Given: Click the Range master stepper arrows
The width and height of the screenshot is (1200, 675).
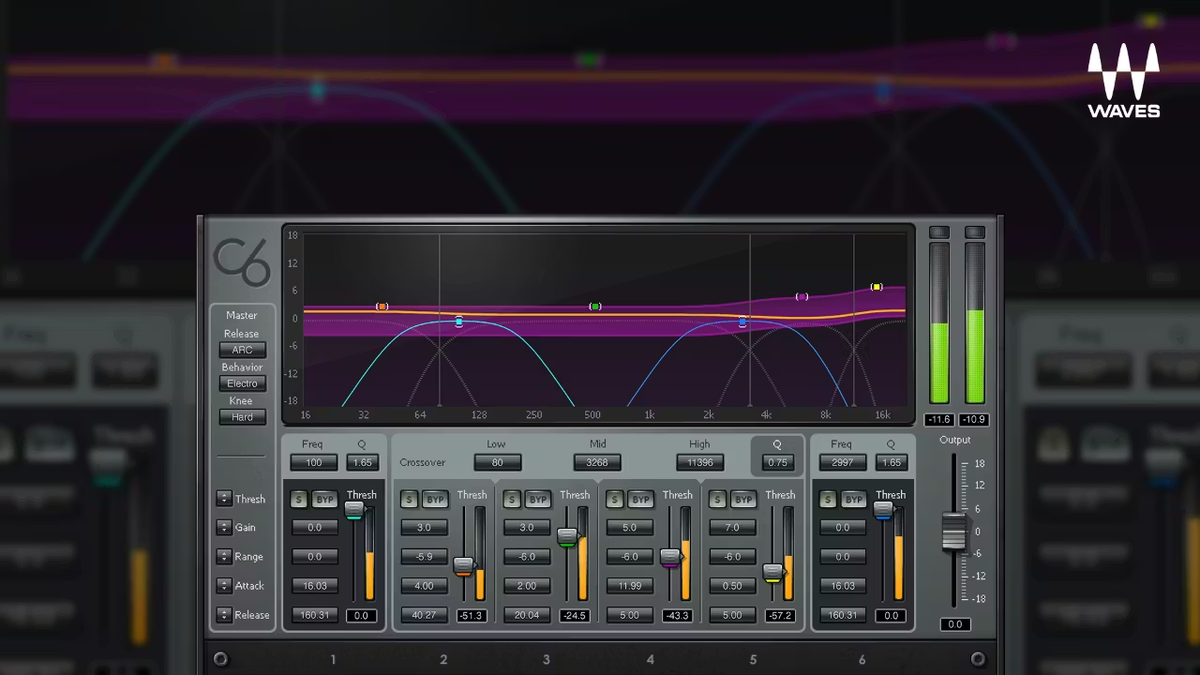Looking at the screenshot, I should click(223, 557).
